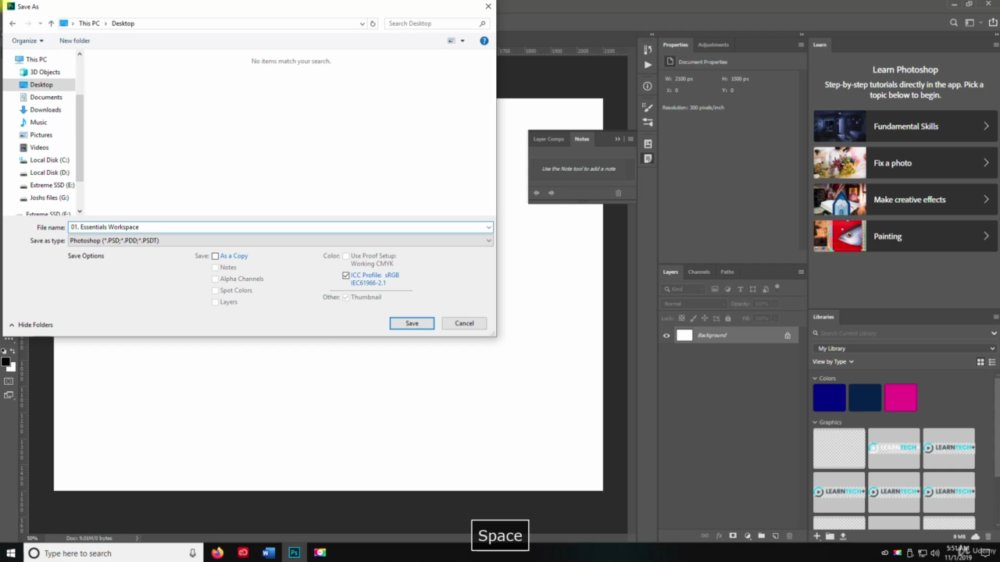Select the blue color swatch in Libraries

829,397
